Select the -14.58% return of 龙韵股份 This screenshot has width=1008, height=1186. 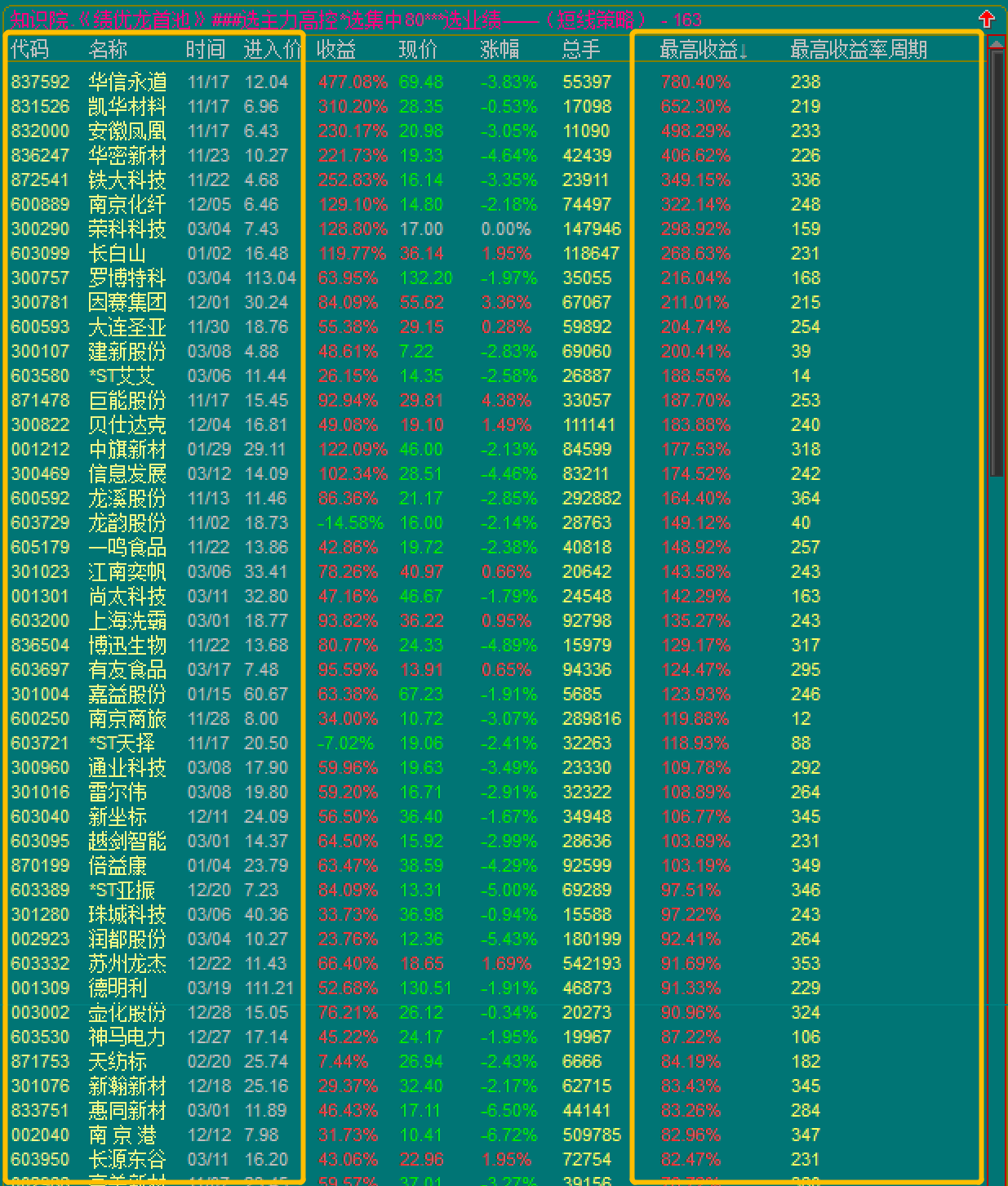point(350,522)
